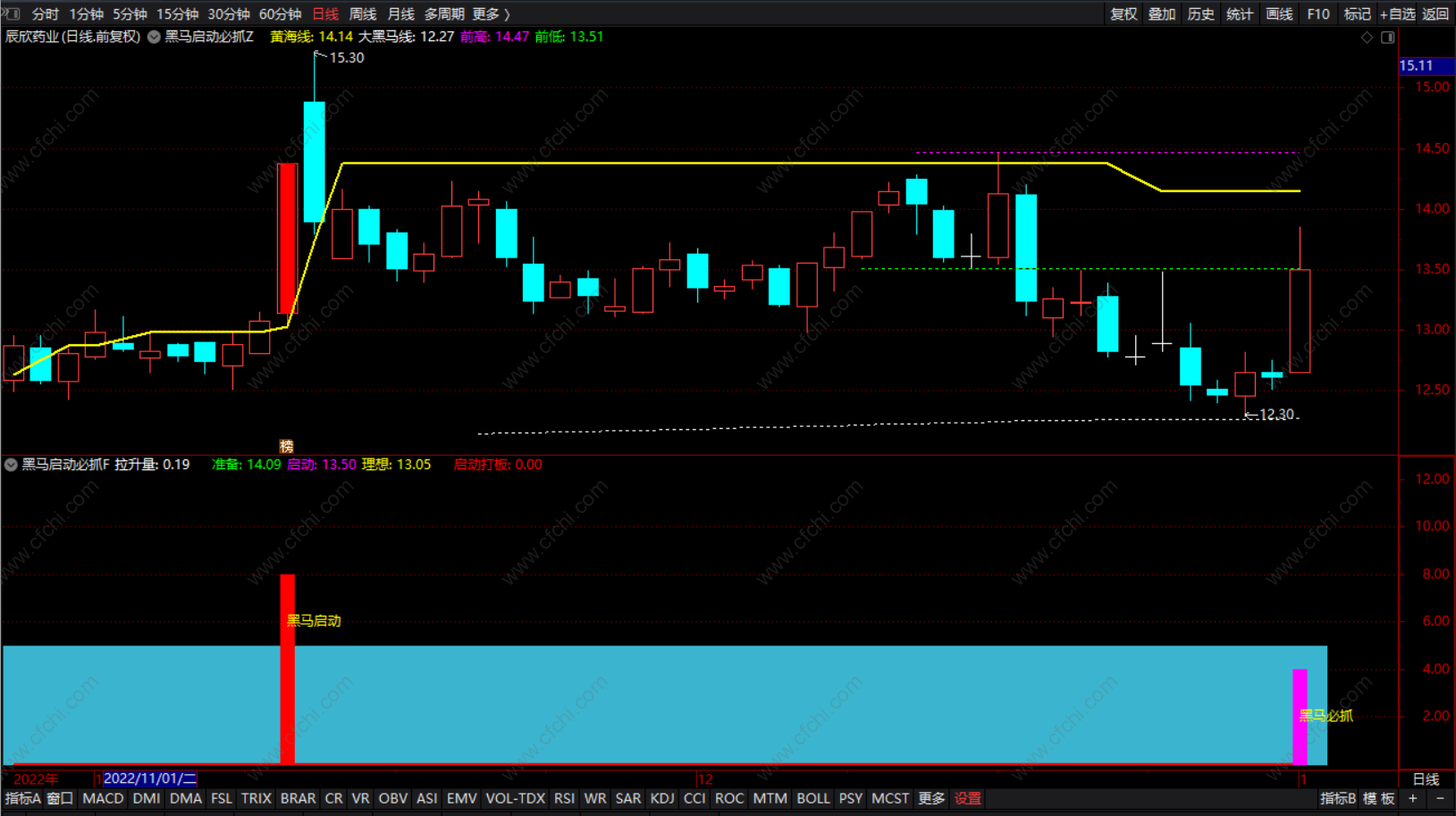Apply the EMV indicator
Image resolution: width=1456 pixels, height=816 pixels.
[x=462, y=799]
